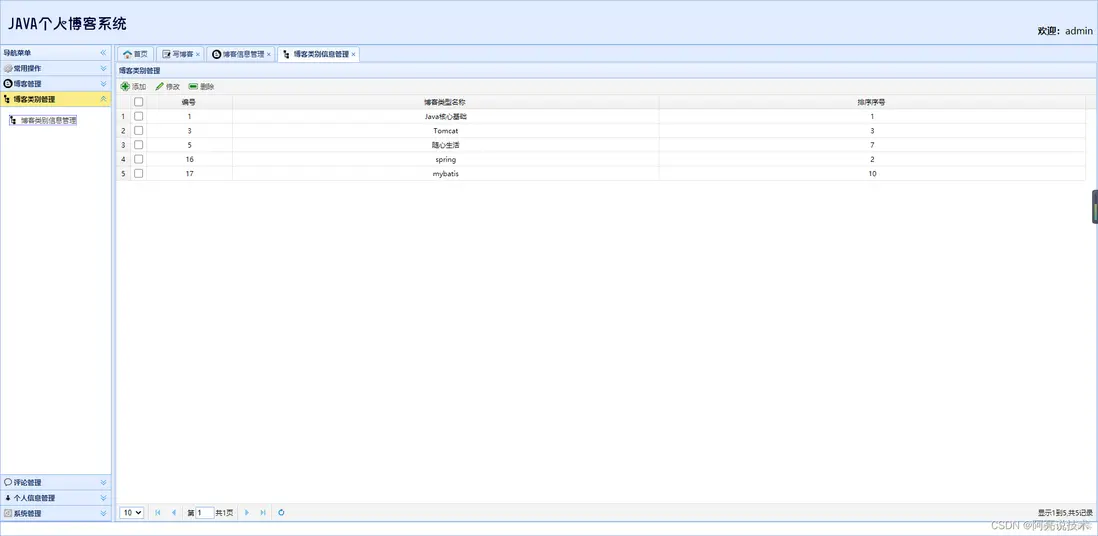The image size is (1098, 536).
Task: Click the speech bubble icon beside 评论管理
Action: pyautogui.click(x=8, y=482)
